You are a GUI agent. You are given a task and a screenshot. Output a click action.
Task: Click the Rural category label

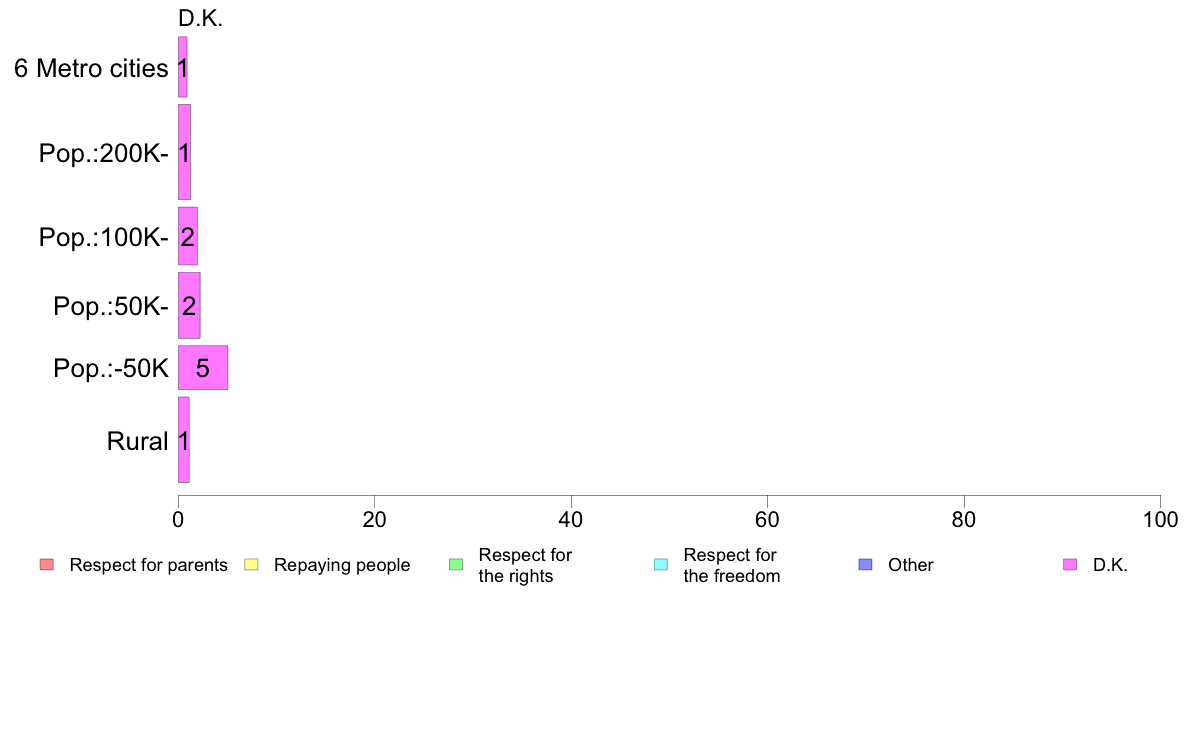pos(137,441)
